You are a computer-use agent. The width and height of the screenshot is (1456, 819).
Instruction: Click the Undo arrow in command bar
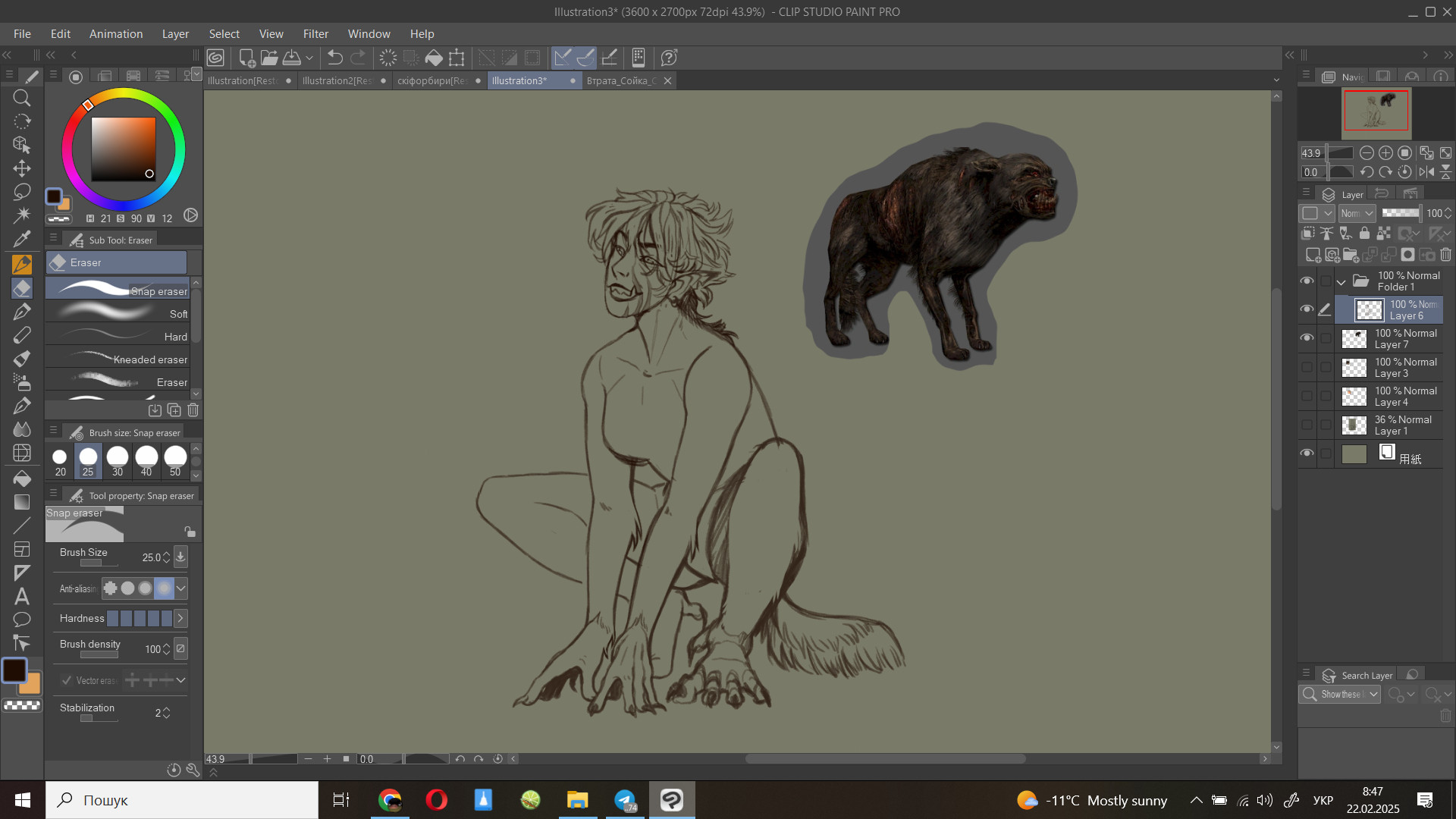[x=334, y=58]
